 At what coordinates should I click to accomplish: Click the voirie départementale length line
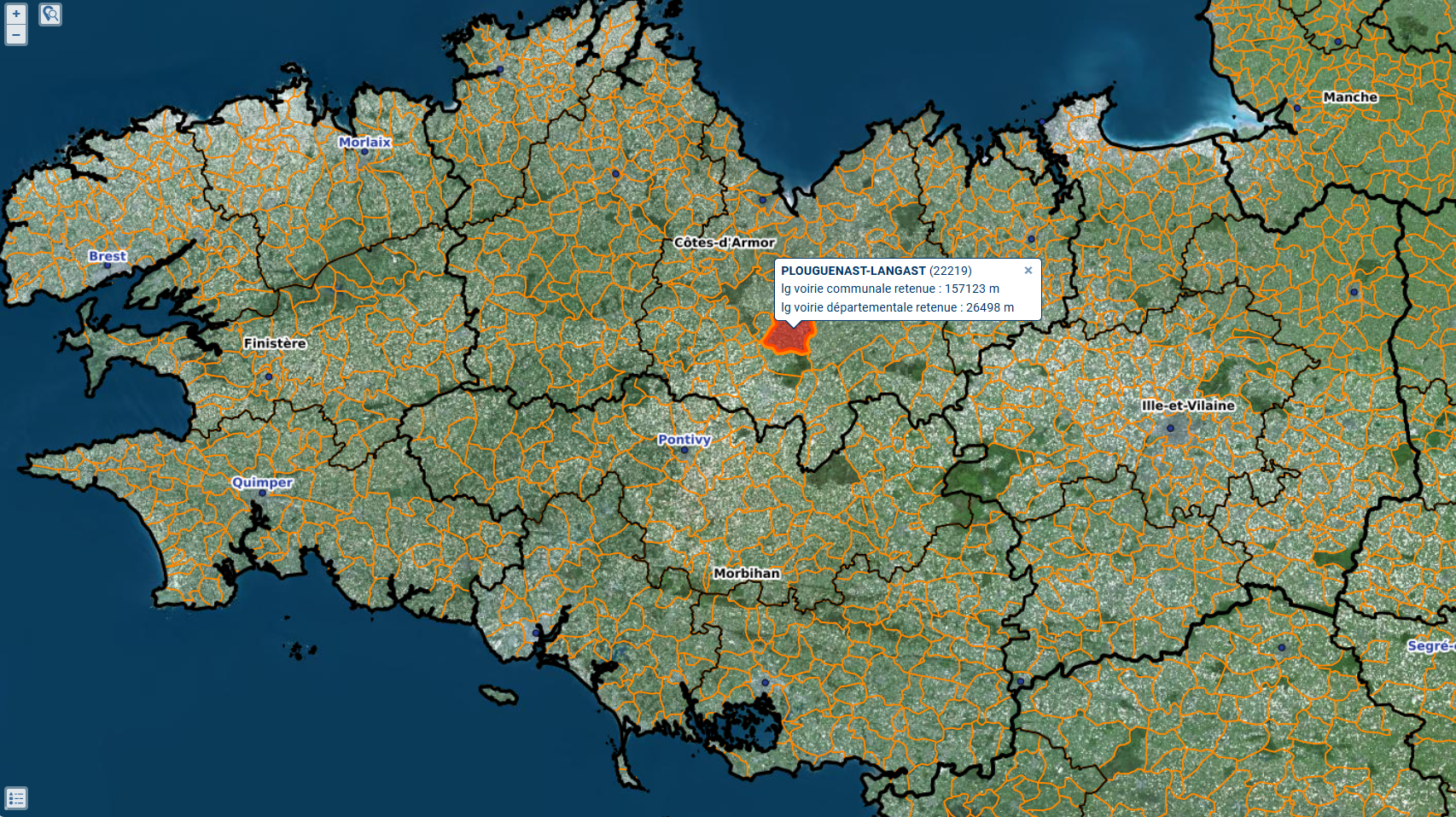click(x=897, y=308)
